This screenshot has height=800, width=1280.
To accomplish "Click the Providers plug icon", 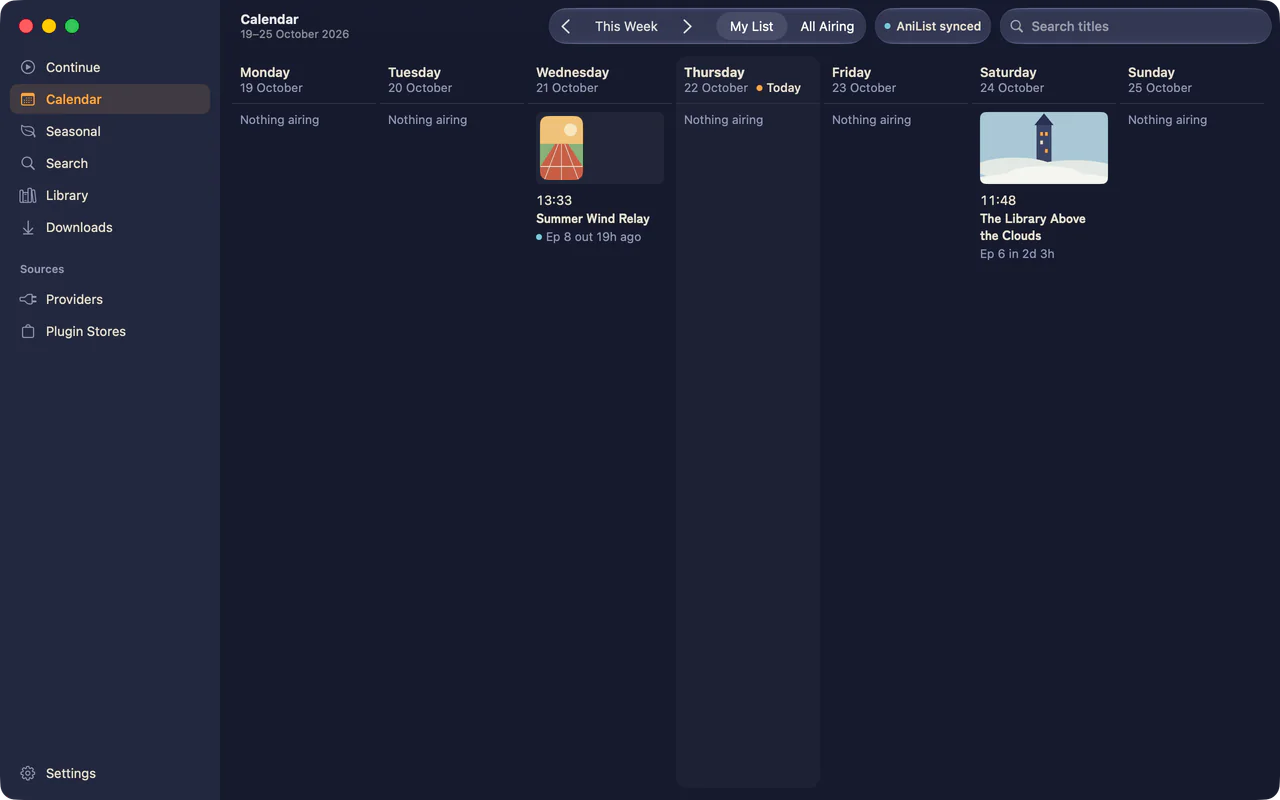I will (28, 299).
